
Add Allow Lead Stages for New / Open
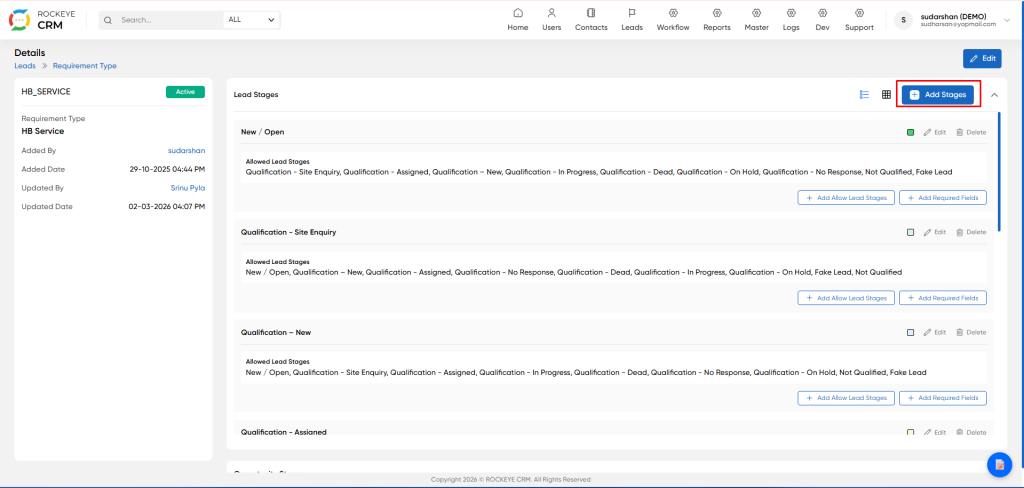[846, 197]
